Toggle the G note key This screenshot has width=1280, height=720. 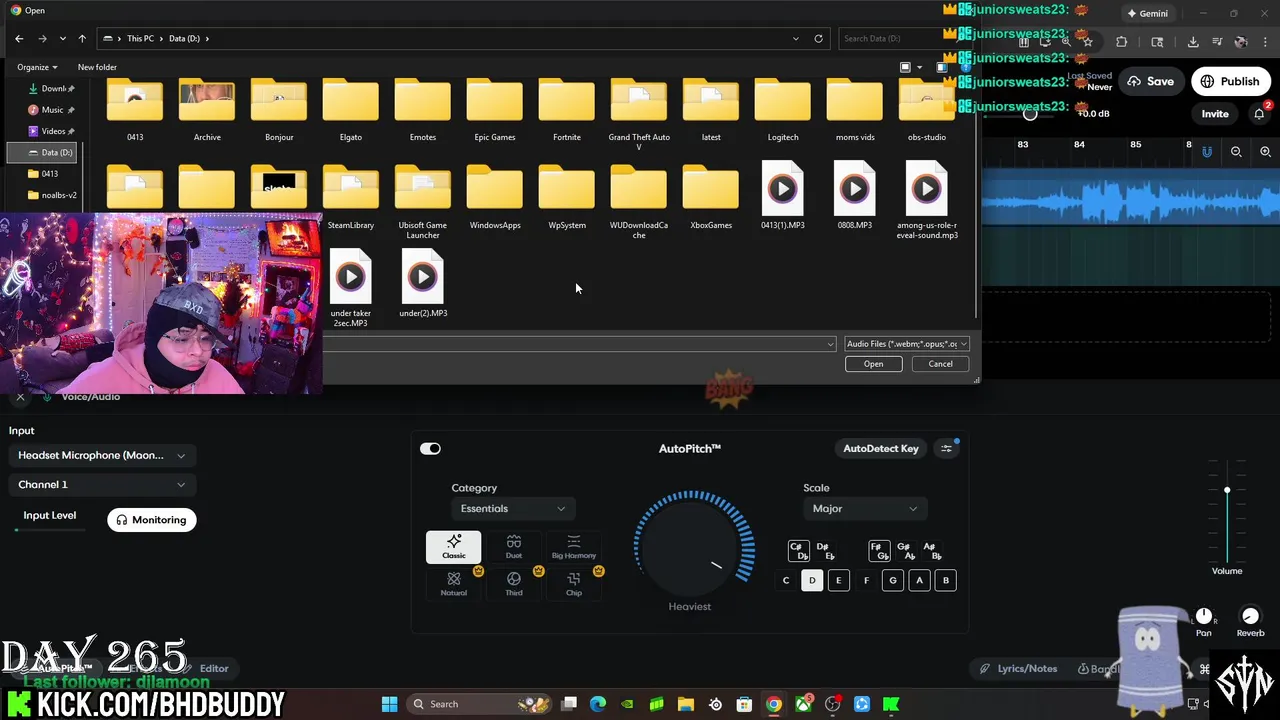coord(893,580)
